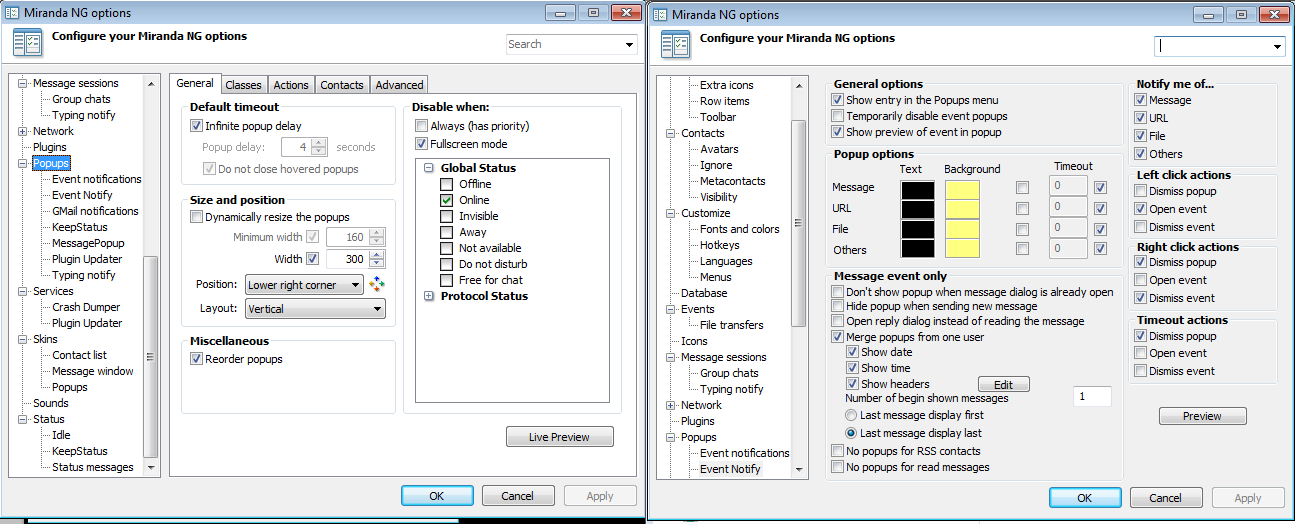Click OK in the right window
Screen dimensions: 1295x524
[1085, 498]
